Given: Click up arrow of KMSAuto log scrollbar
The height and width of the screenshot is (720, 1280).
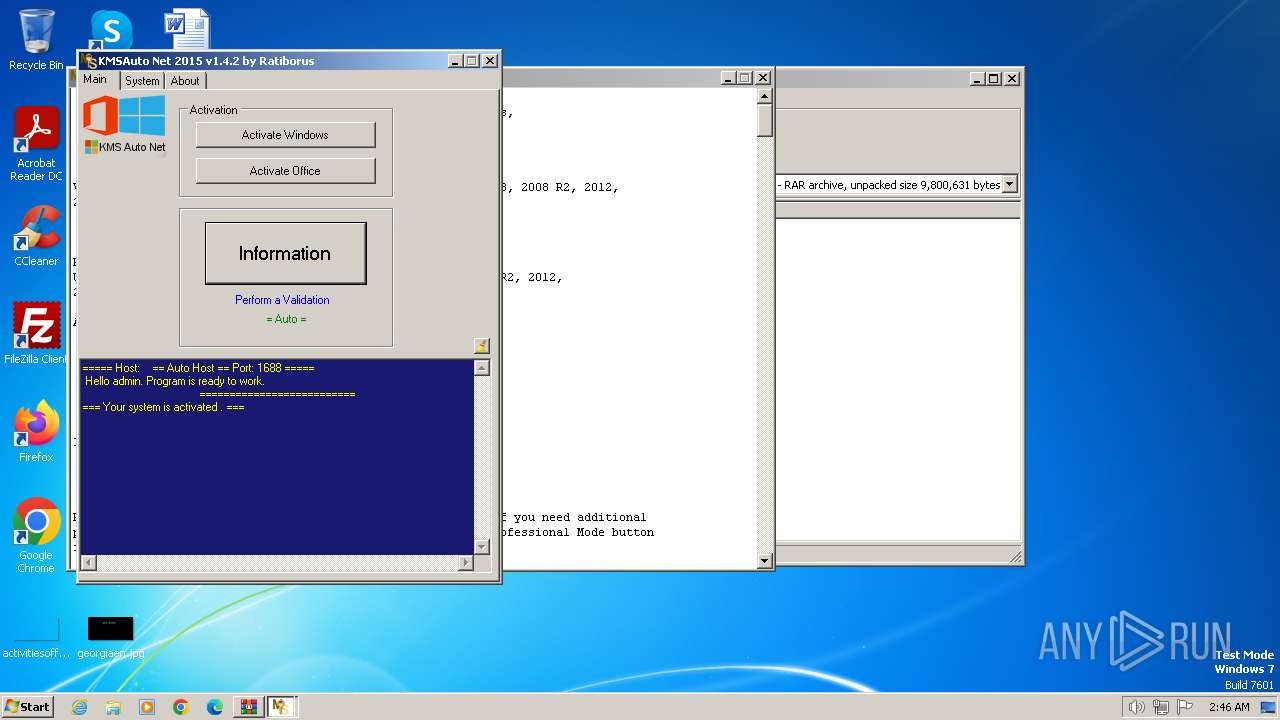Looking at the screenshot, I should pos(482,368).
